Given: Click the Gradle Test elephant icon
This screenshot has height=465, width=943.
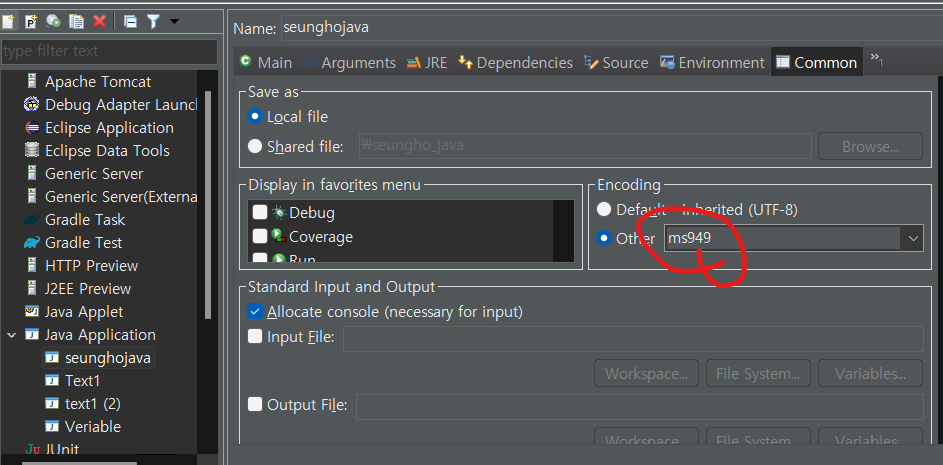Looking at the screenshot, I should [x=32, y=242].
